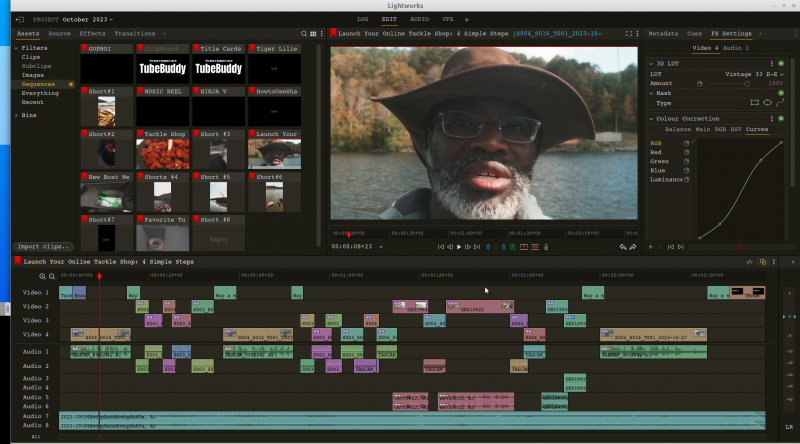The width and height of the screenshot is (800, 444).
Task: Search assets with the magnifier icon
Action: pos(303,34)
